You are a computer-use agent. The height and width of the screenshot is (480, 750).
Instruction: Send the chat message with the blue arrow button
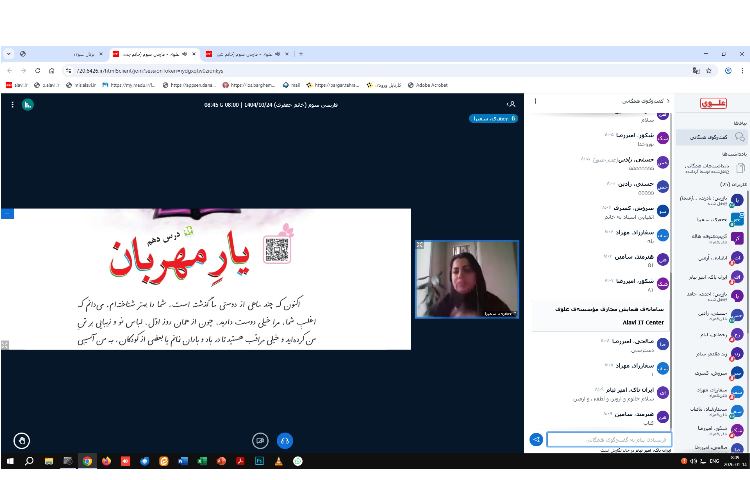536,439
